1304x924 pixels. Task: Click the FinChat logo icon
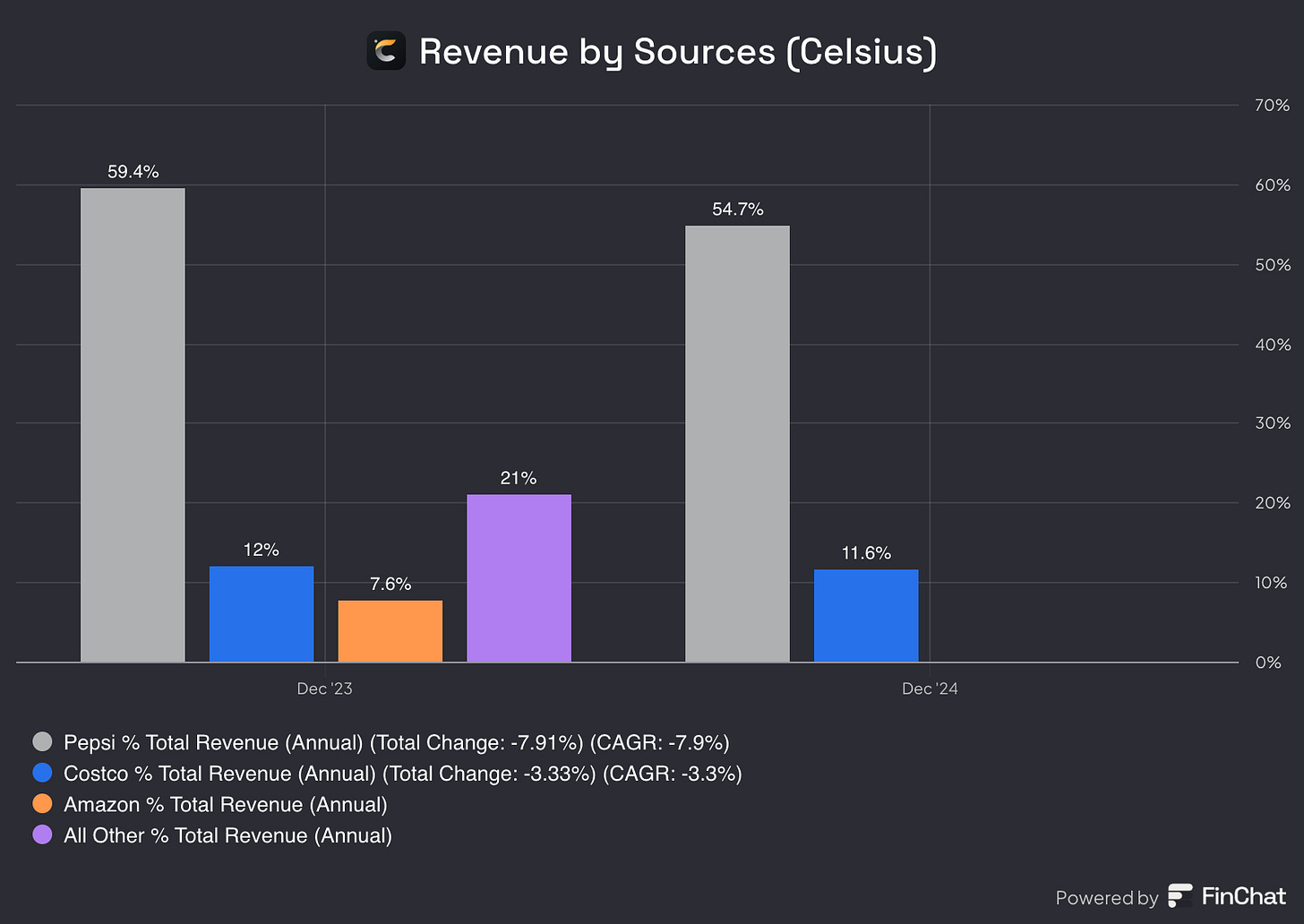(x=1180, y=896)
